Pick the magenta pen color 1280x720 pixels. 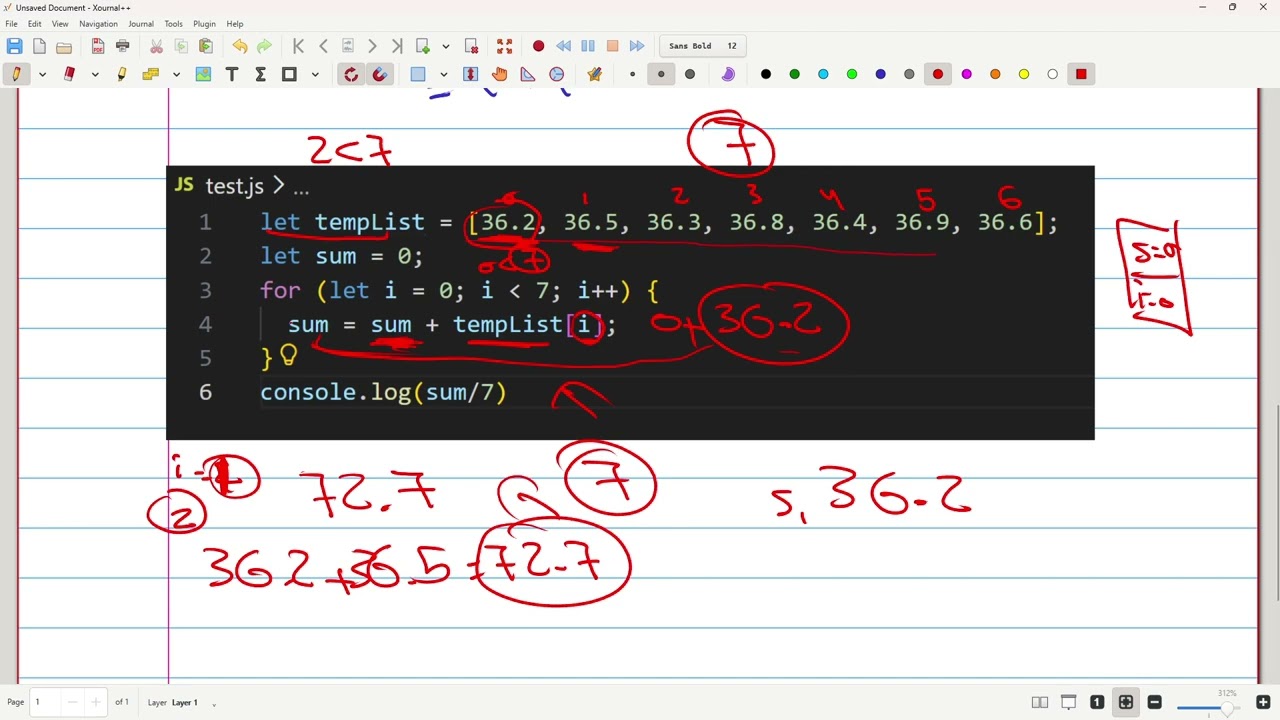click(966, 74)
